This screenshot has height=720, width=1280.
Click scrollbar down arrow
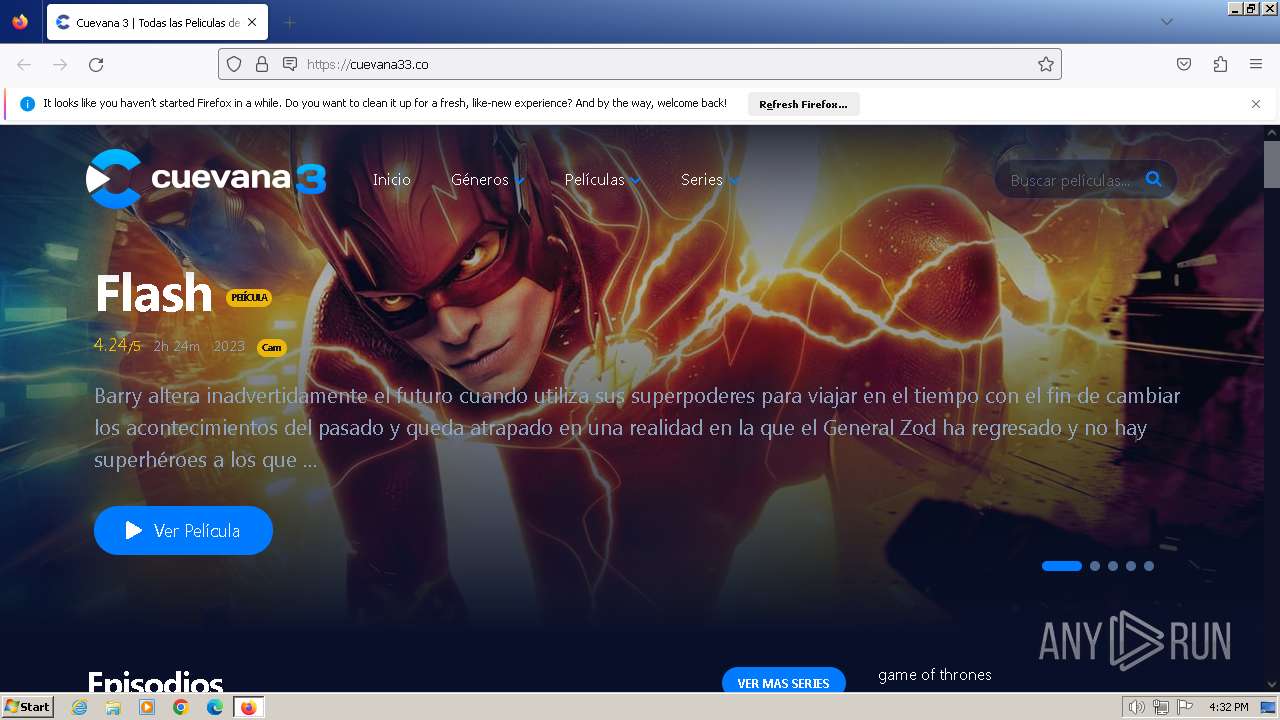click(1272, 685)
